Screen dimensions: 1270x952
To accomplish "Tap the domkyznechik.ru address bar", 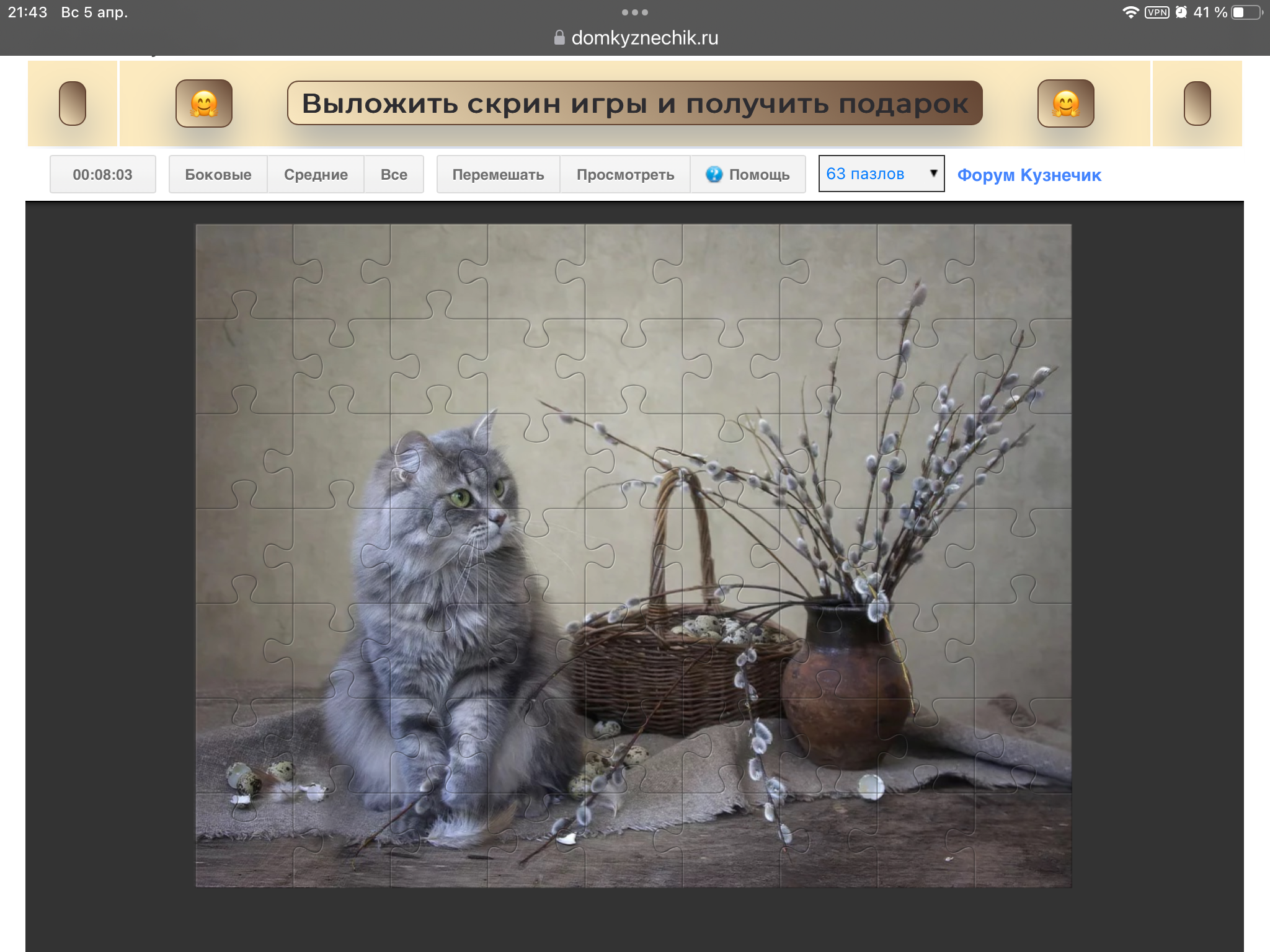I will click(x=644, y=38).
